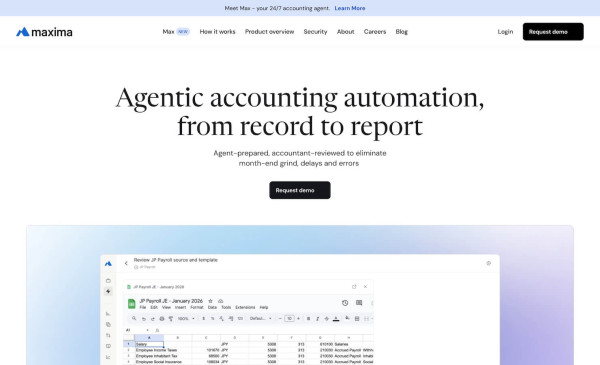Open Careers page

tap(375, 32)
